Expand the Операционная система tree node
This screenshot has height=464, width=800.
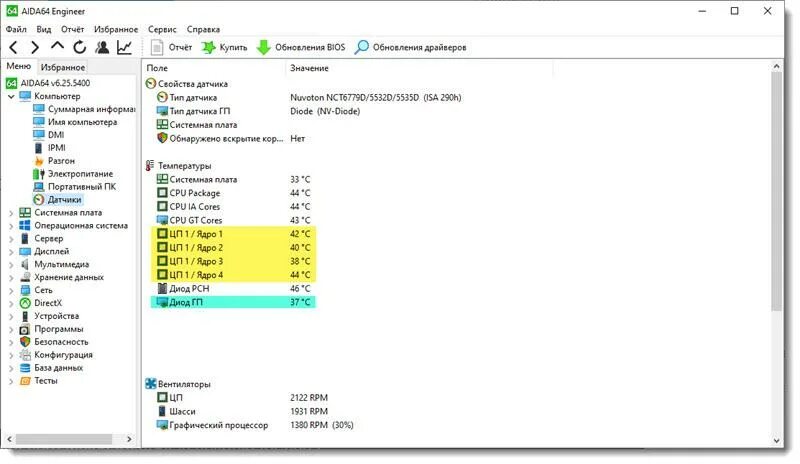[11, 226]
